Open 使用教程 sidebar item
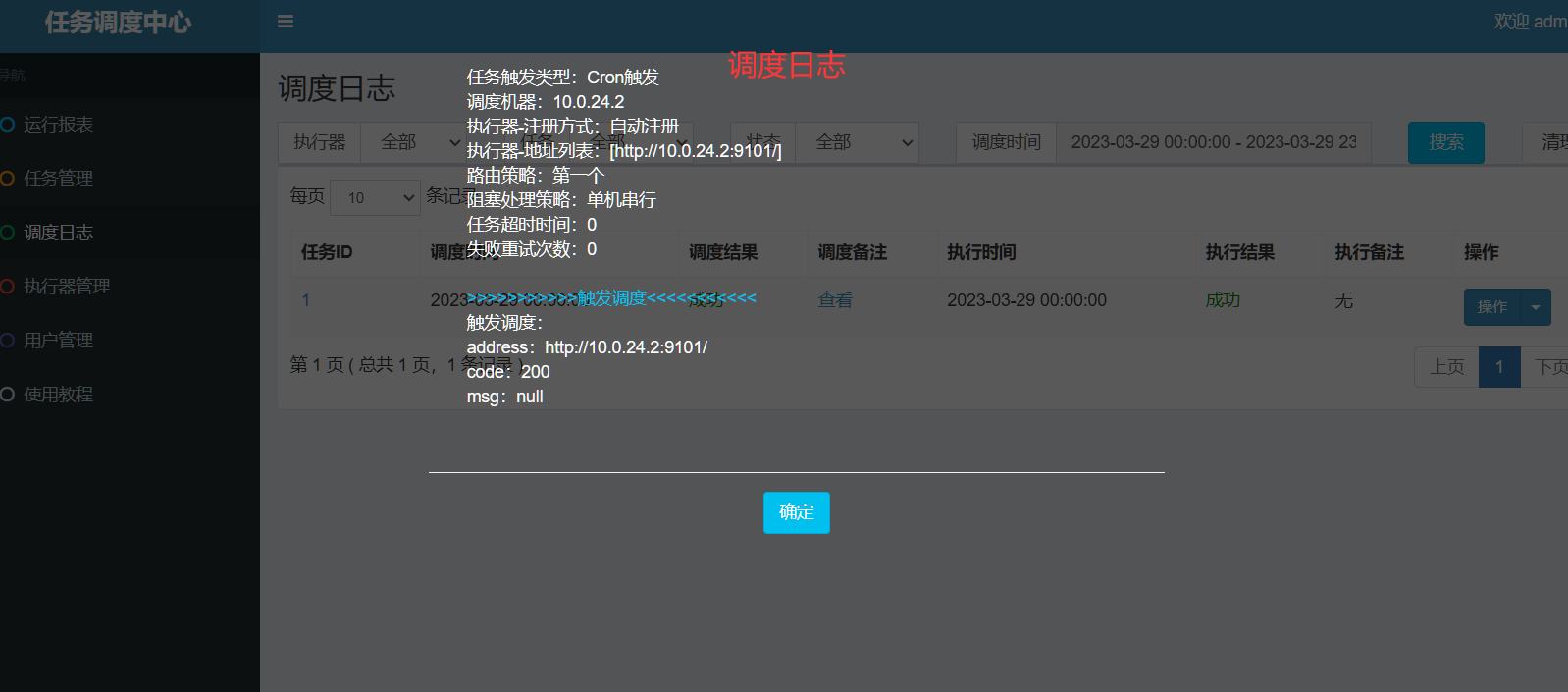Image resolution: width=1568 pixels, height=692 pixels. click(58, 395)
